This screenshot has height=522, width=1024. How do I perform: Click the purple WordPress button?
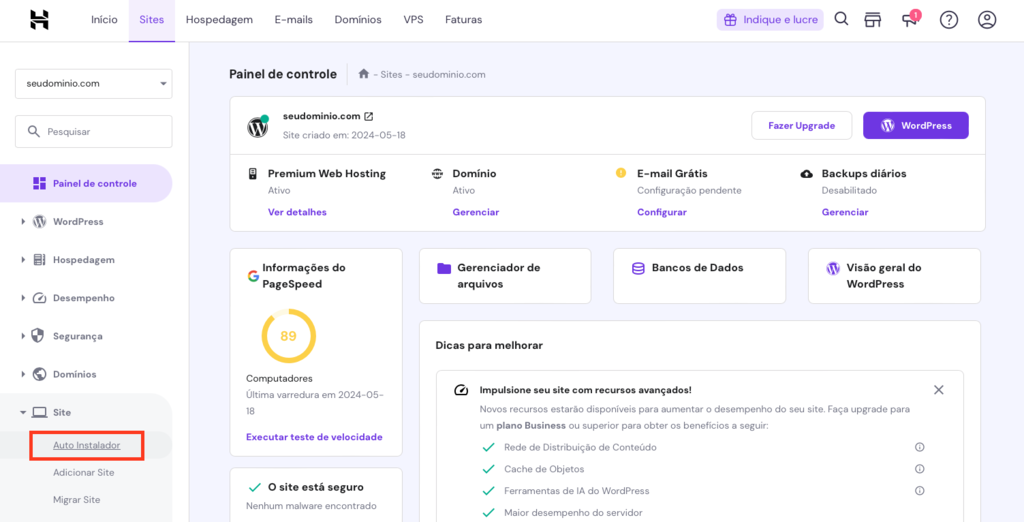pyautogui.click(x=916, y=125)
